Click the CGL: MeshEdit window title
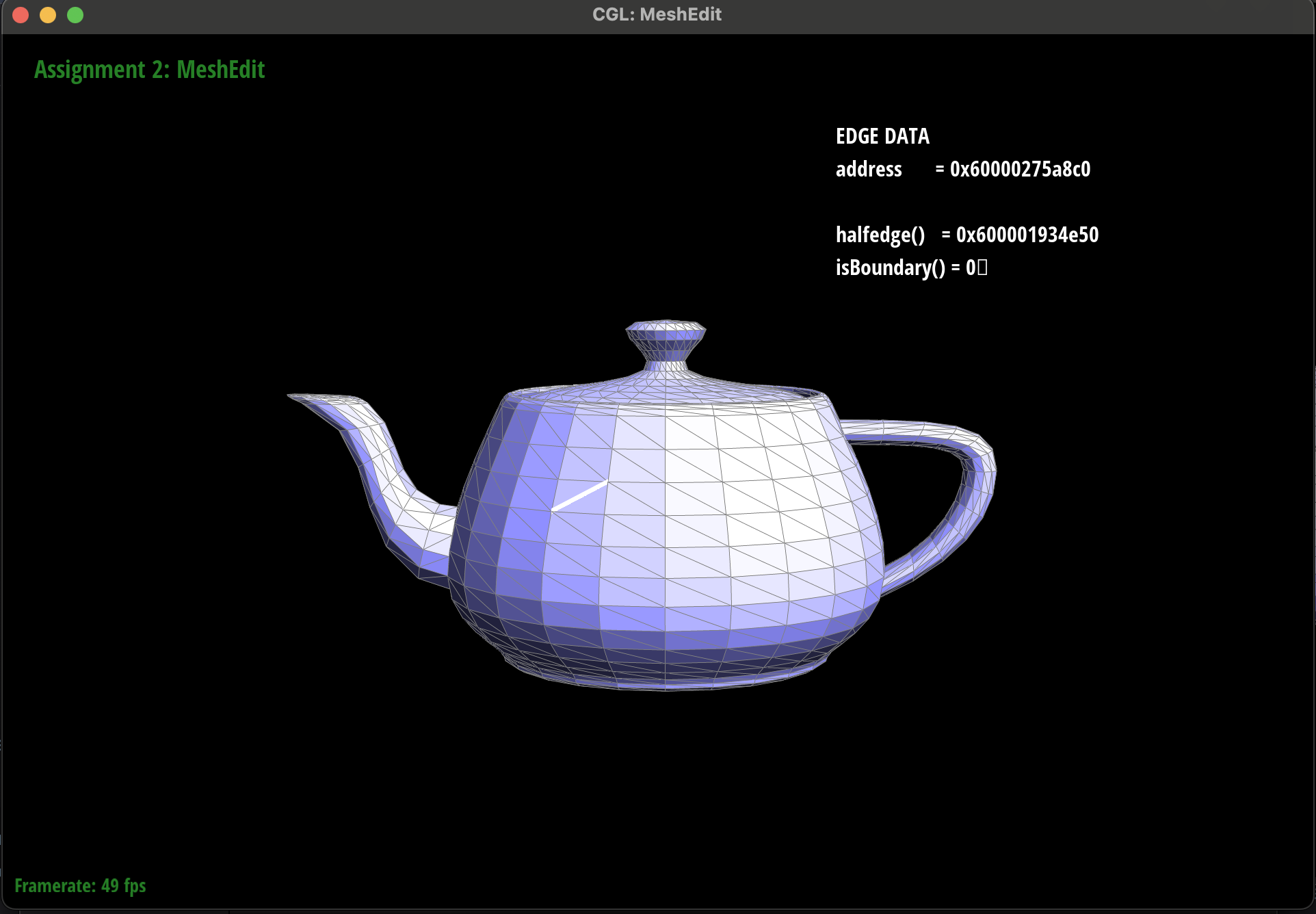The image size is (1316, 914). click(657, 15)
